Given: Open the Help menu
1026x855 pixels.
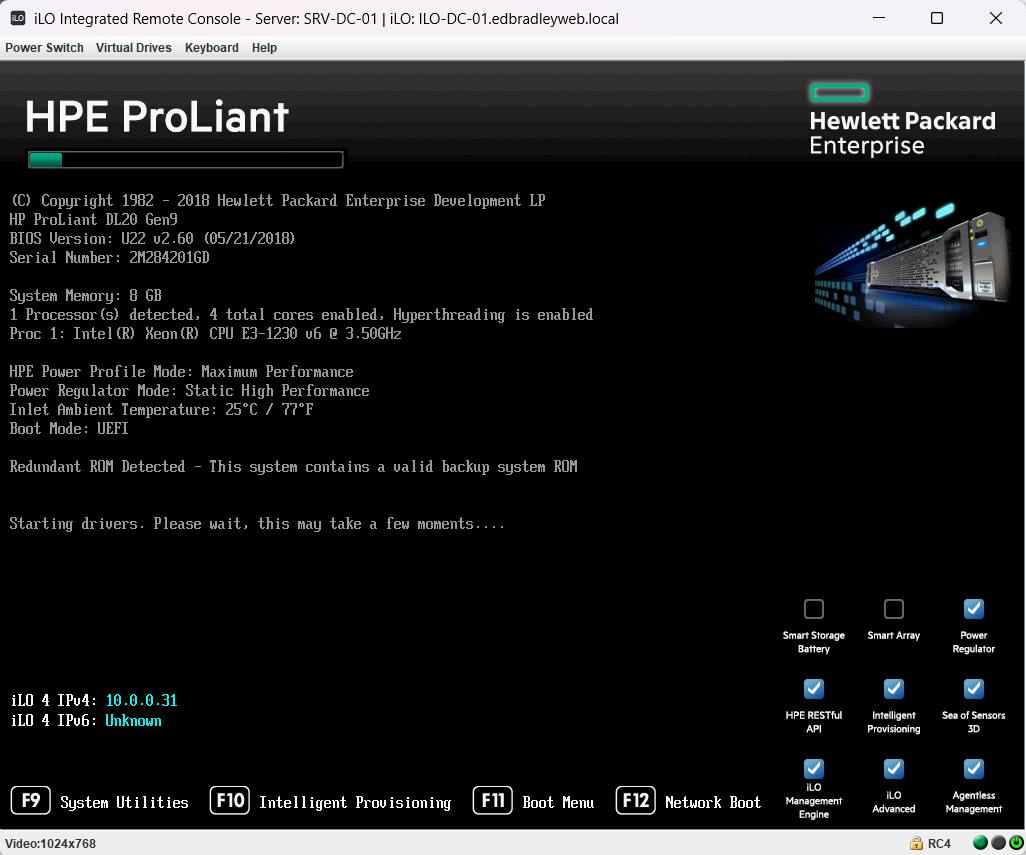Looking at the screenshot, I should point(264,47).
